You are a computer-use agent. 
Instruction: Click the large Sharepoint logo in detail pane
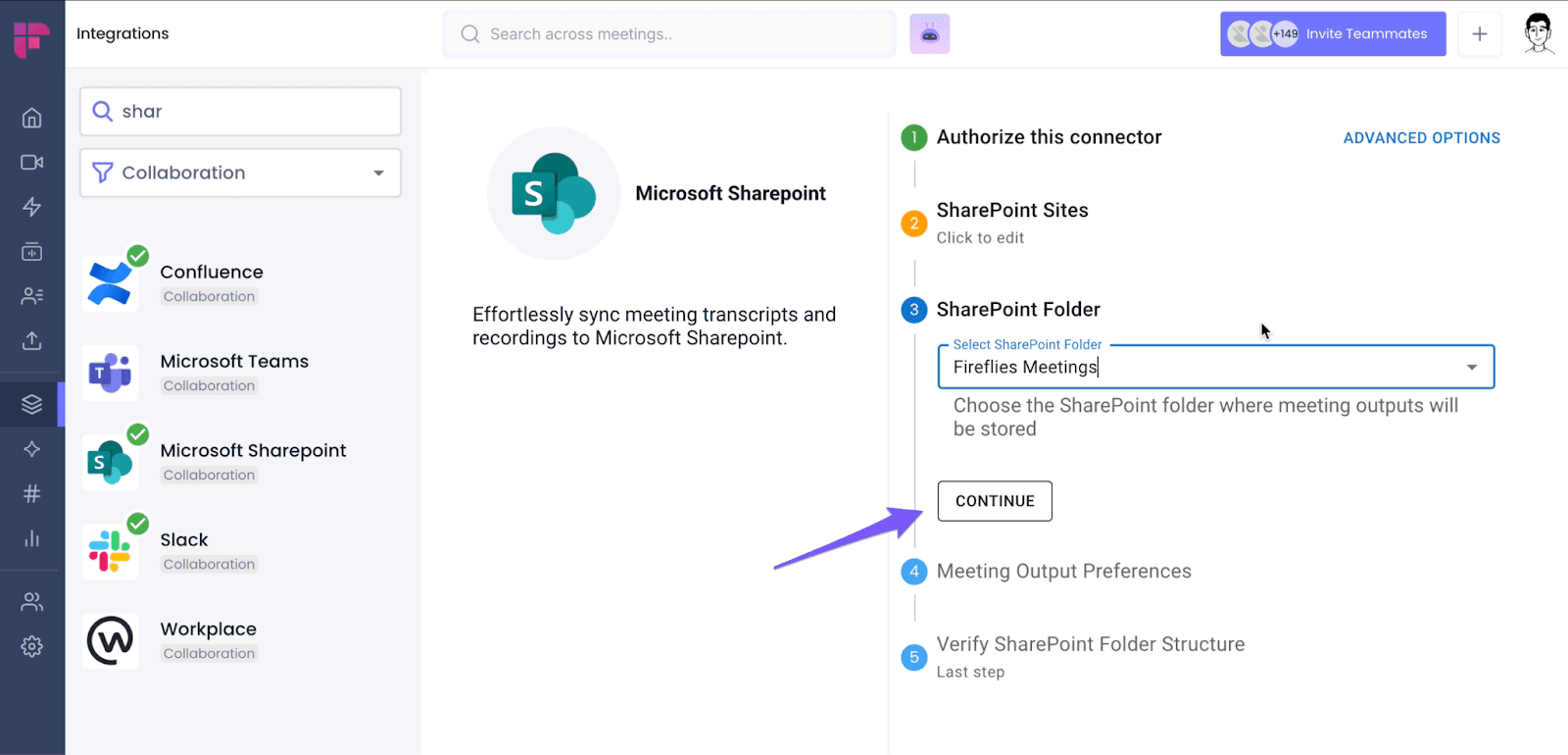click(x=554, y=193)
